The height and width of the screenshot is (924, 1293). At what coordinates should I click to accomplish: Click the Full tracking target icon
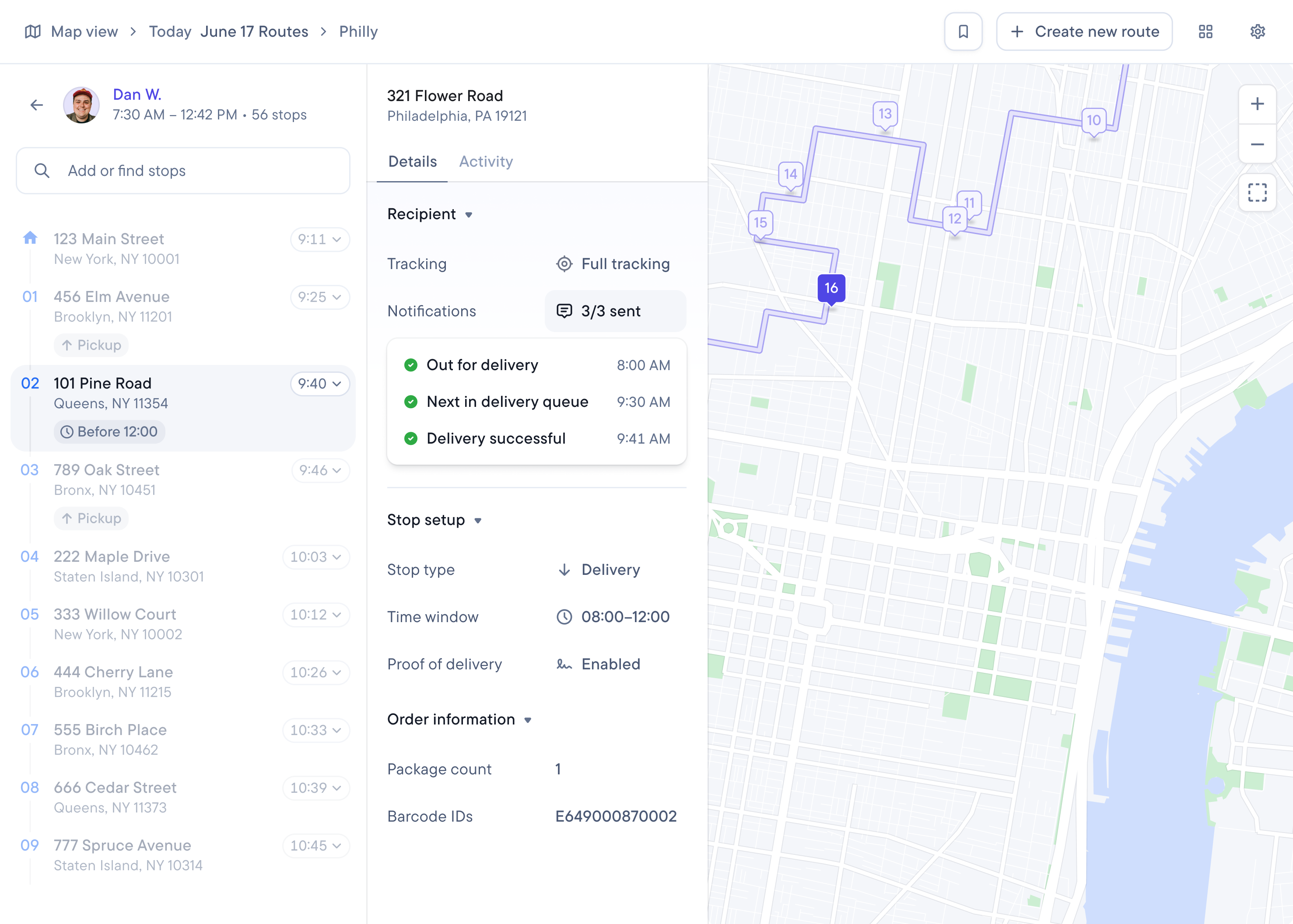coord(564,264)
